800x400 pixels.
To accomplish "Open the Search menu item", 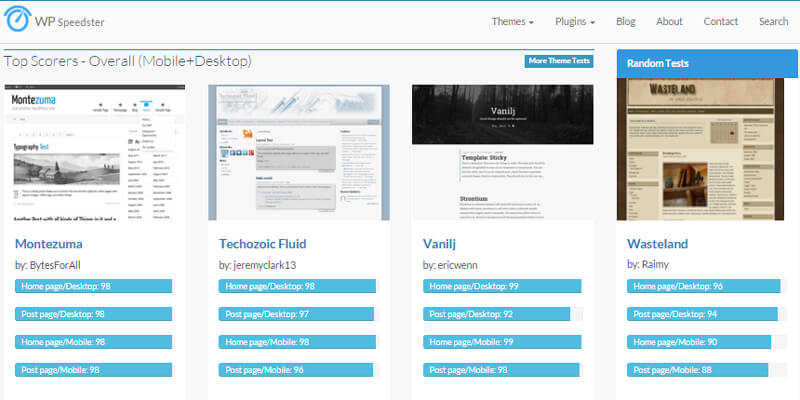I will [x=773, y=21].
